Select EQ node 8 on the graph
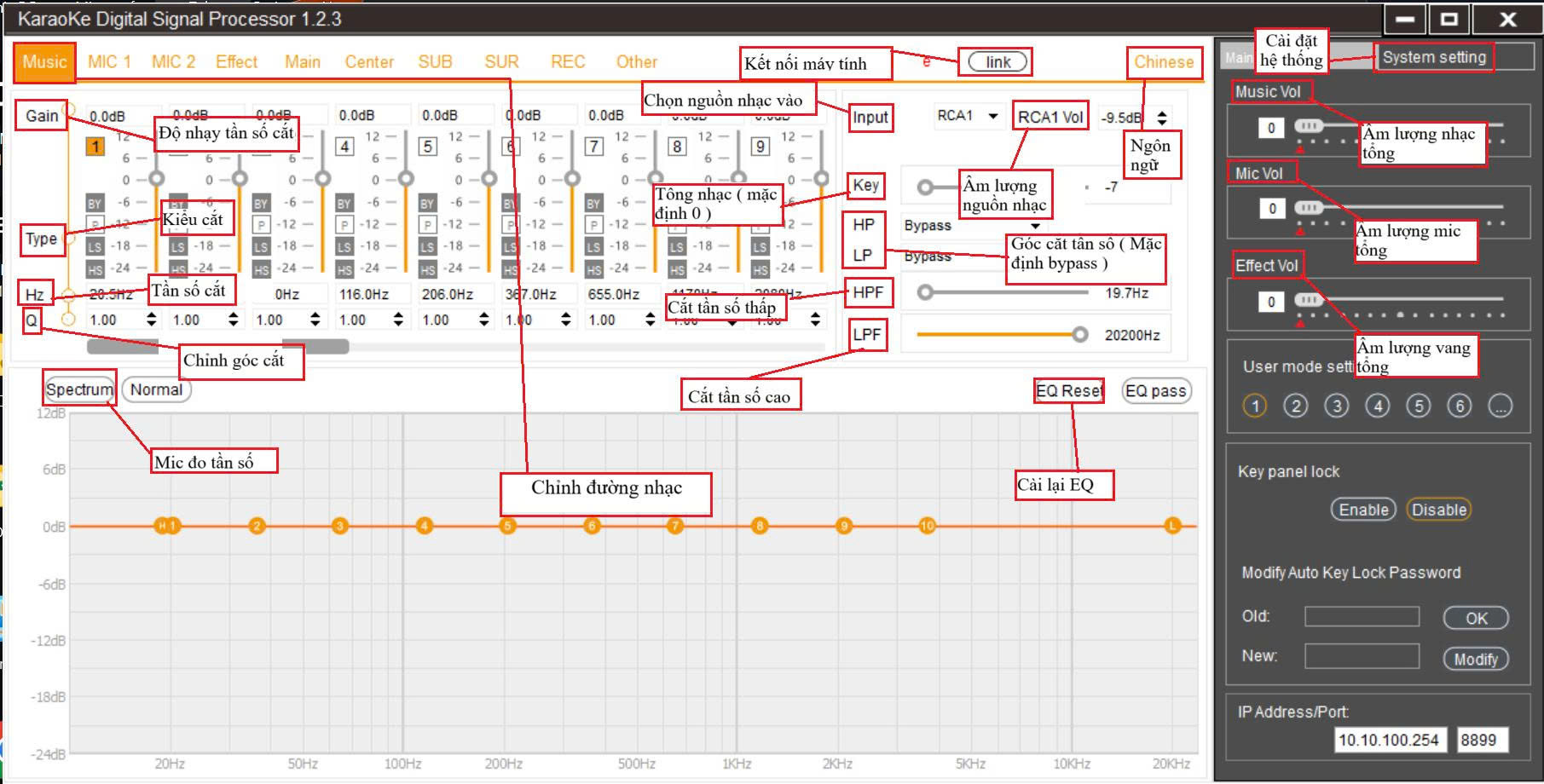Screen dimensions: 1544x784 760,526
